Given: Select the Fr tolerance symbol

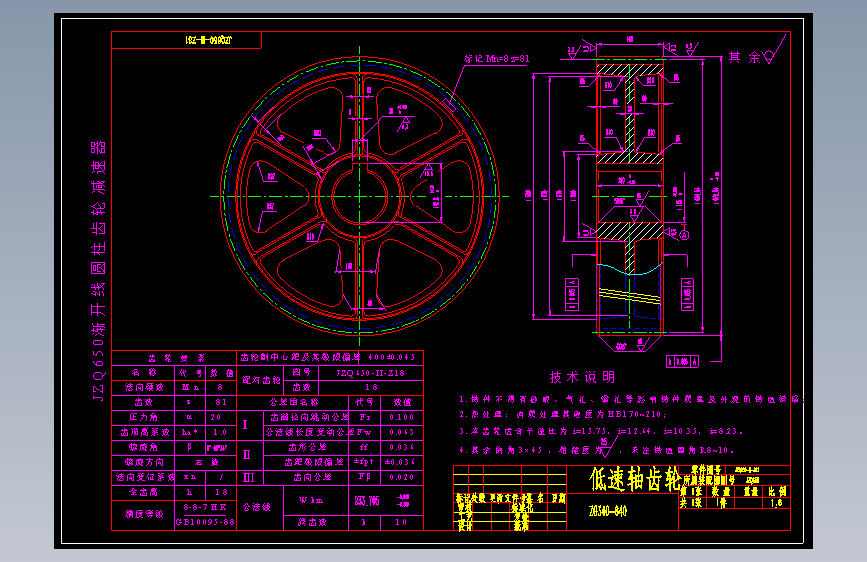Looking at the screenshot, I should pos(364,417).
